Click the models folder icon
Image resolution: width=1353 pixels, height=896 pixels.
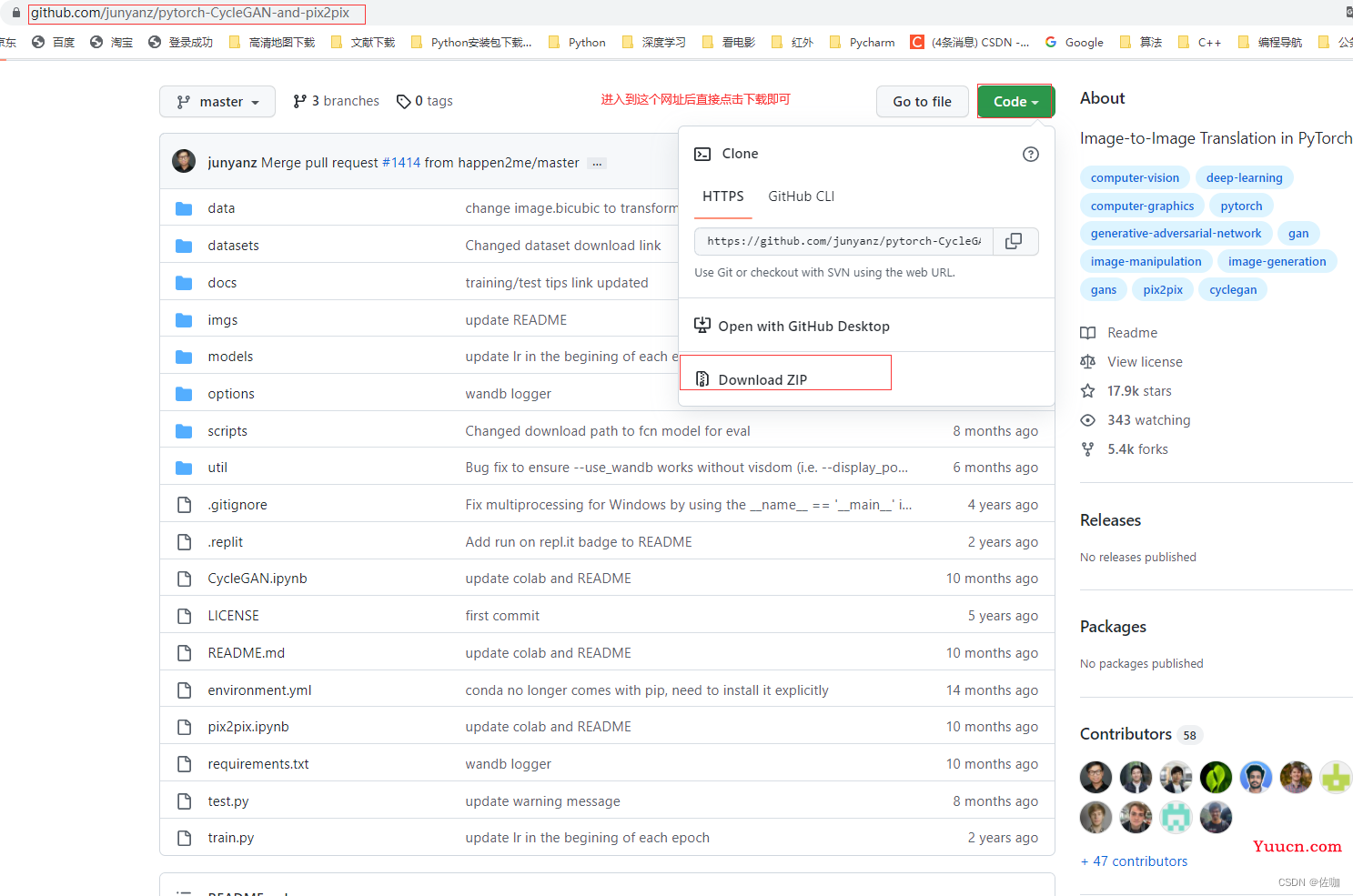click(x=184, y=357)
